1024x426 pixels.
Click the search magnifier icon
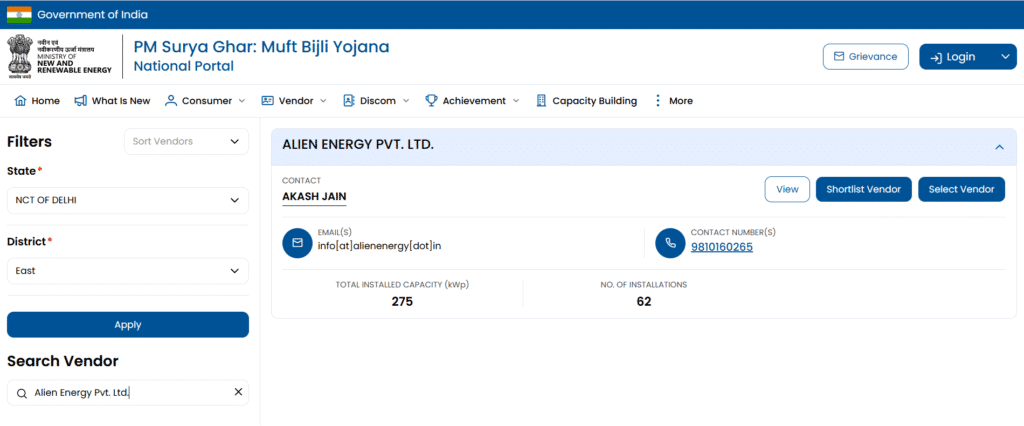click(x=21, y=393)
